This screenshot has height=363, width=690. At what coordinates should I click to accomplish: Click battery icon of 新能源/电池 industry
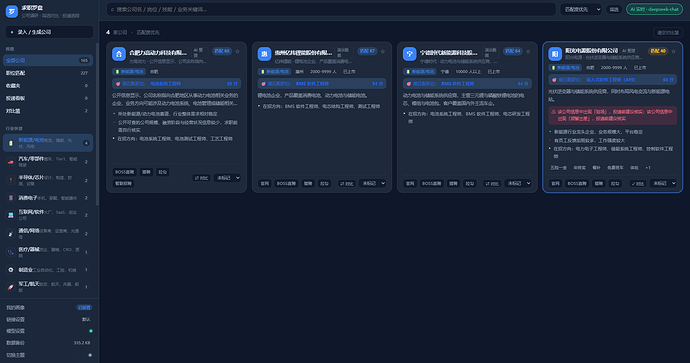11,143
